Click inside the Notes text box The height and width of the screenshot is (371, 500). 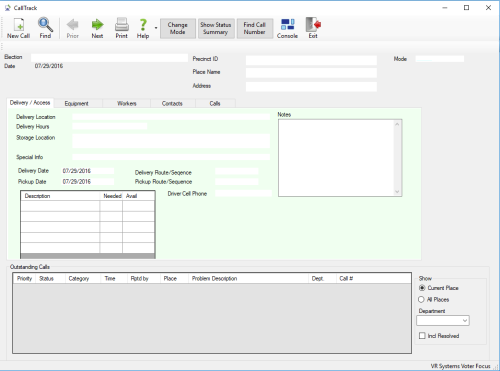[340, 158]
